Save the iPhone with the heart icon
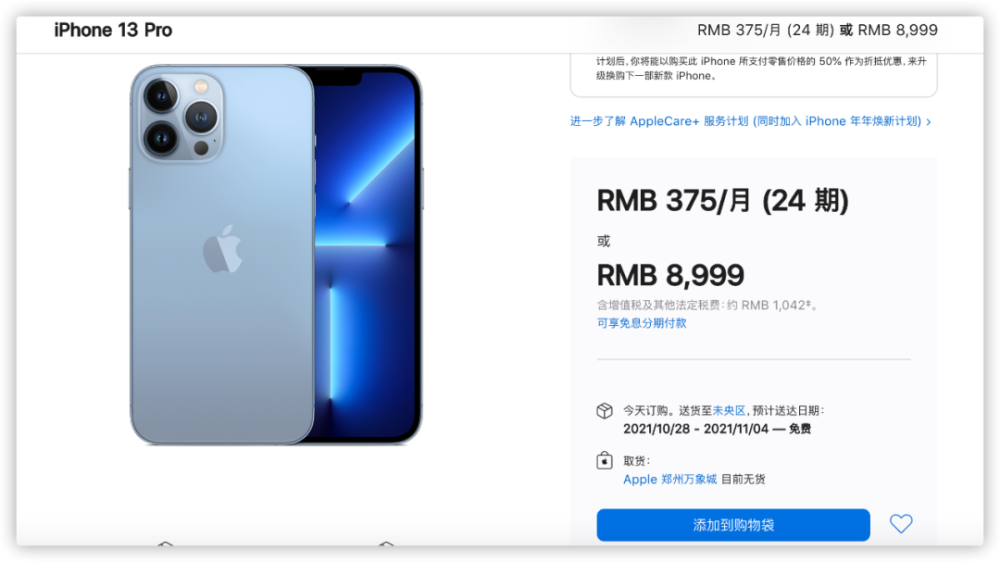 click(x=901, y=524)
